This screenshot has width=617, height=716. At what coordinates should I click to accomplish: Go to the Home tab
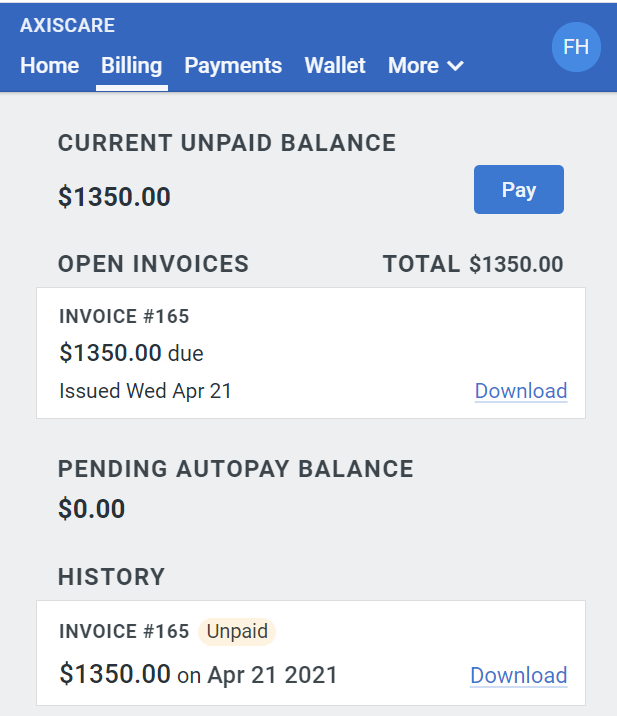(x=49, y=65)
